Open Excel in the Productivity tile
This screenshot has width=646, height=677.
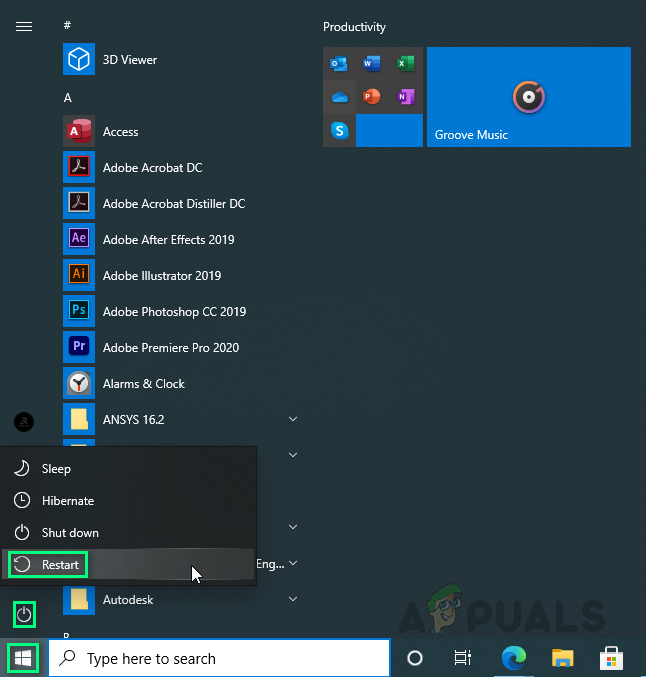point(405,63)
